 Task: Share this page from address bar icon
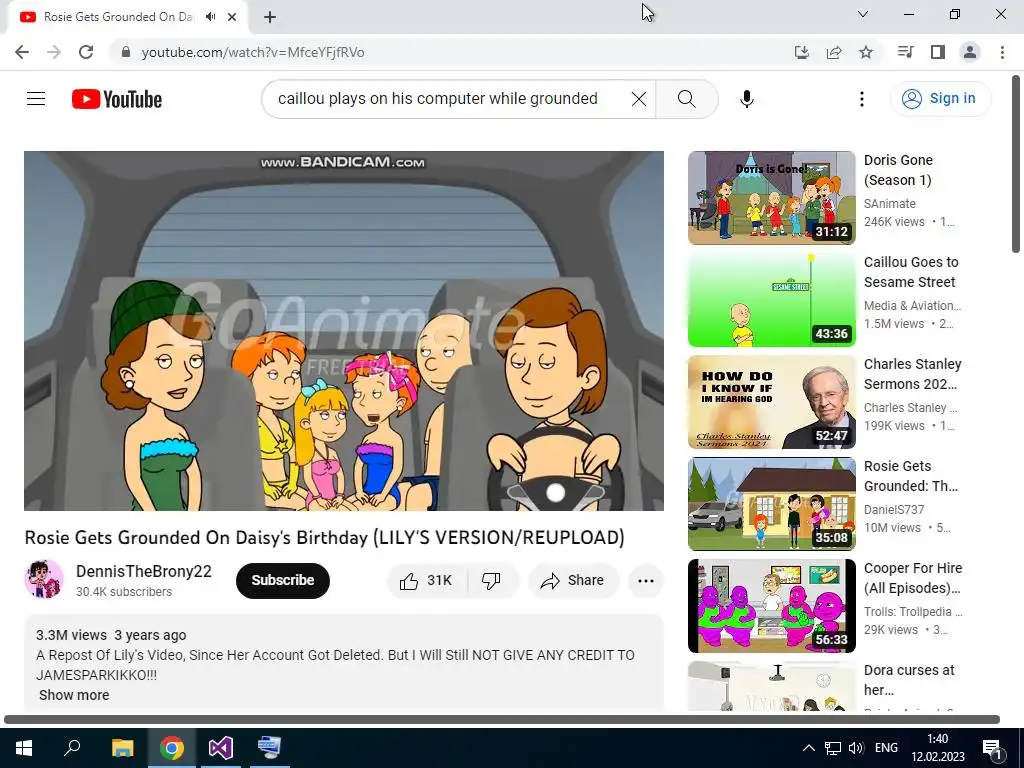[834, 52]
